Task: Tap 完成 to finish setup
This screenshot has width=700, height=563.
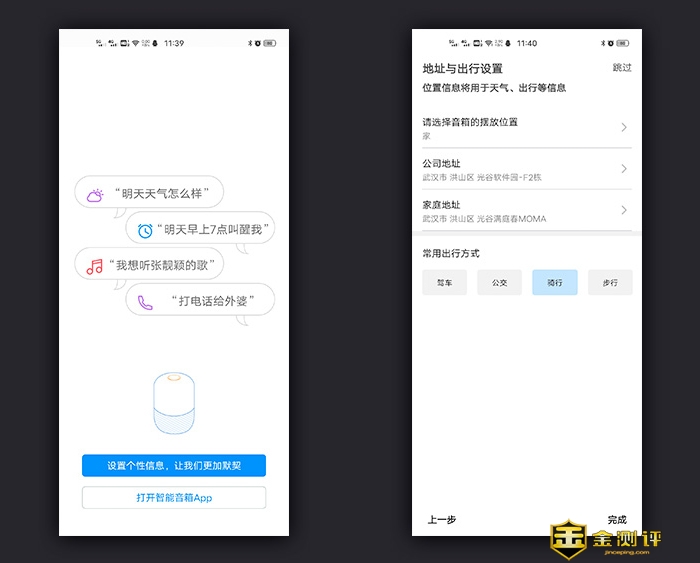Action: pyautogui.click(x=617, y=519)
